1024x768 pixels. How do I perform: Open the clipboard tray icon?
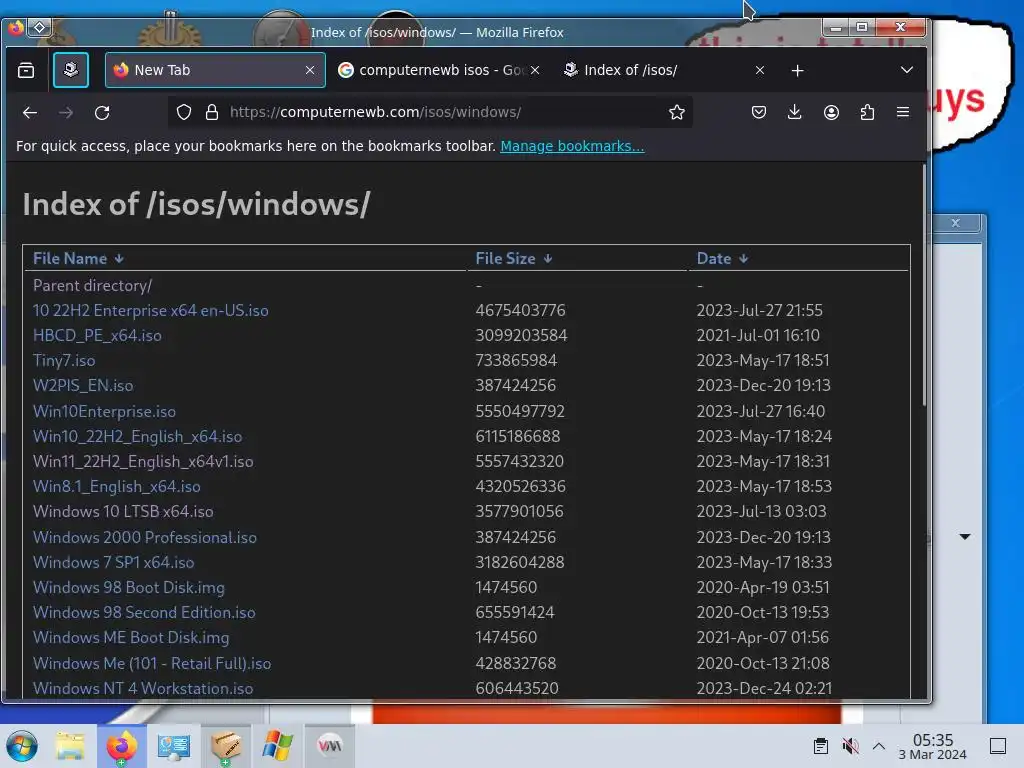pyautogui.click(x=820, y=746)
